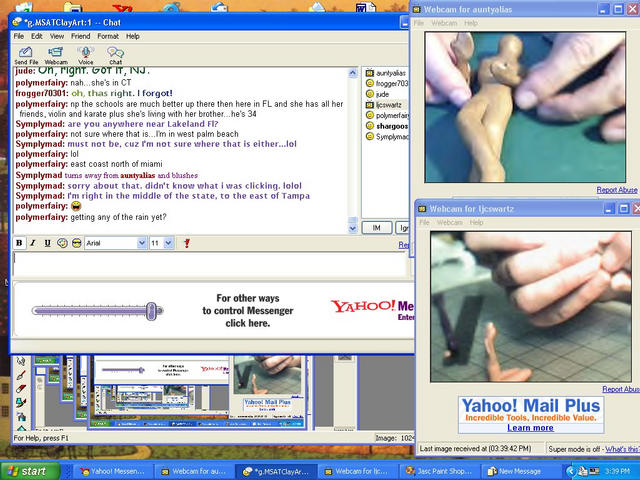
Task: Open the audibles sunglasses smiley icon
Action: [76, 243]
